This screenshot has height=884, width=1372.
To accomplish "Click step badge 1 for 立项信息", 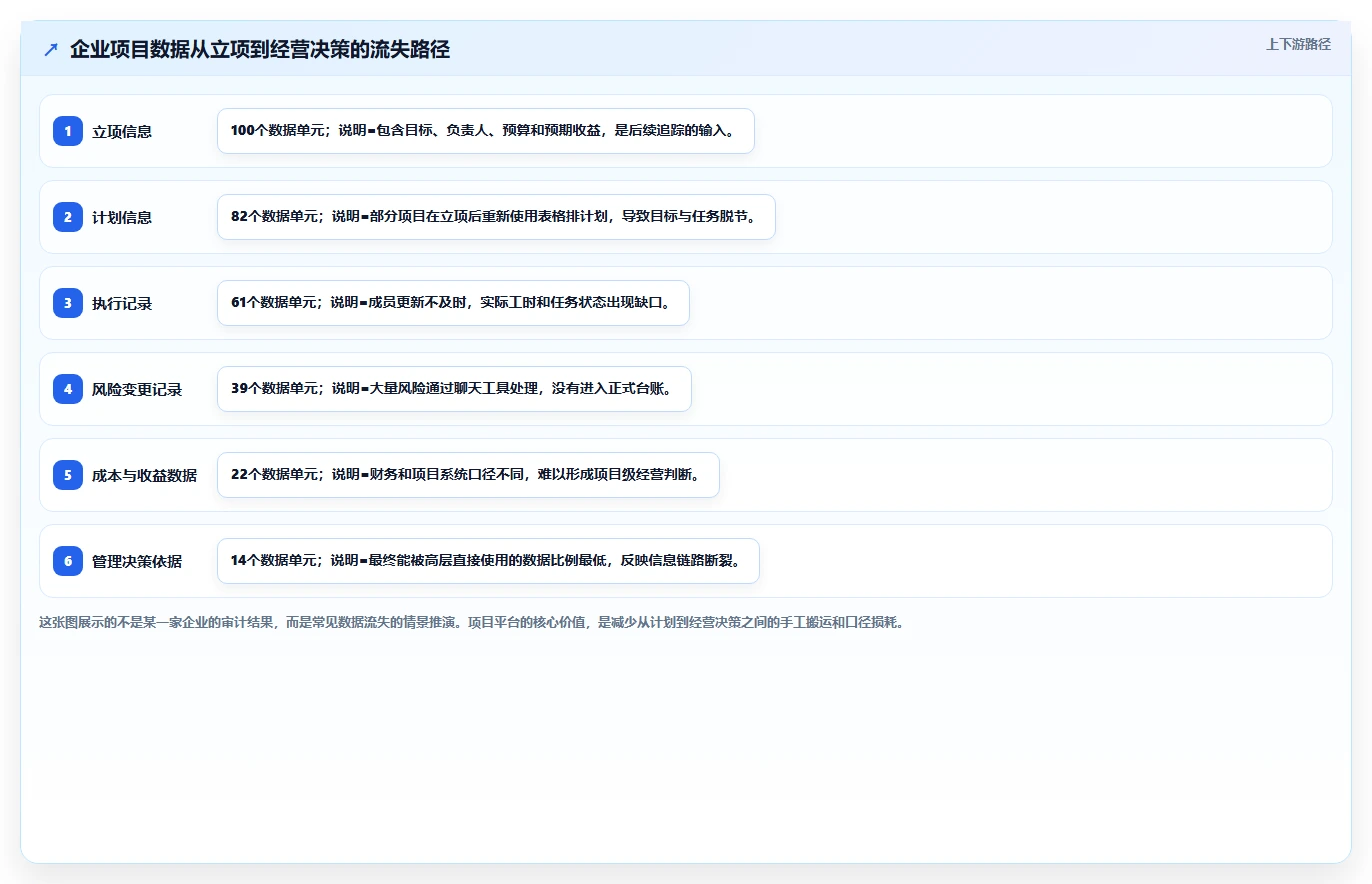I will pos(68,131).
